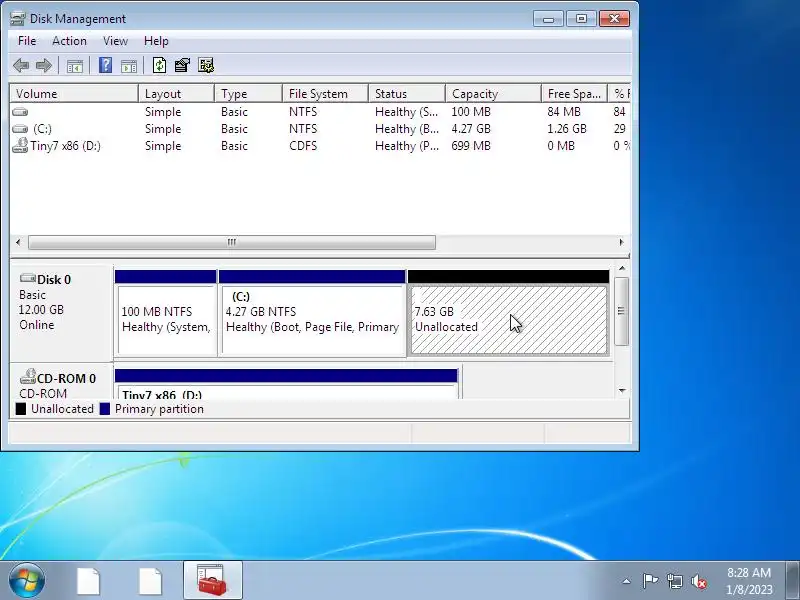The image size is (800, 600).
Task: Click the 699 MB capacity cell
Action: pos(471,146)
